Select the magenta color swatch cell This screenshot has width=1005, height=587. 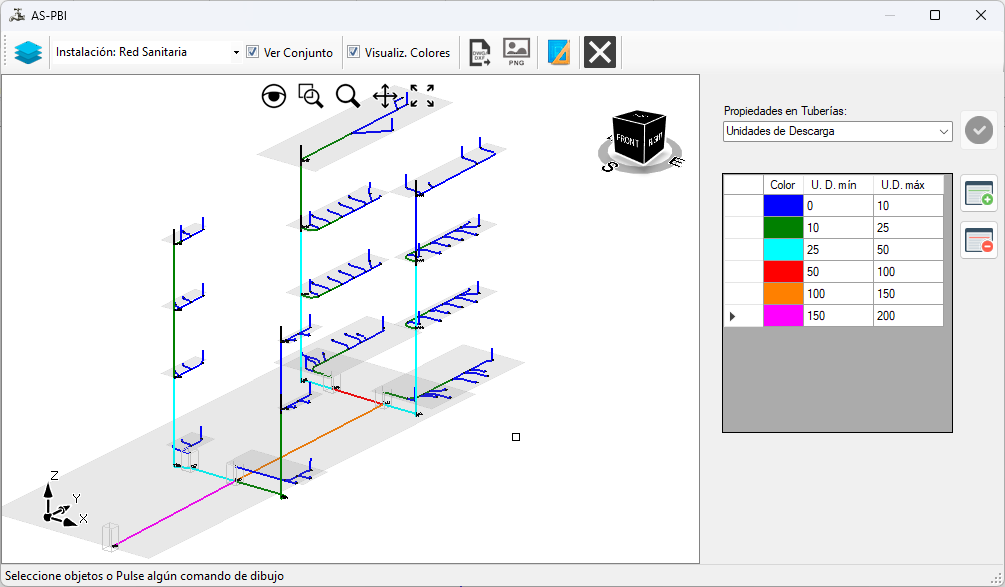coord(783,316)
